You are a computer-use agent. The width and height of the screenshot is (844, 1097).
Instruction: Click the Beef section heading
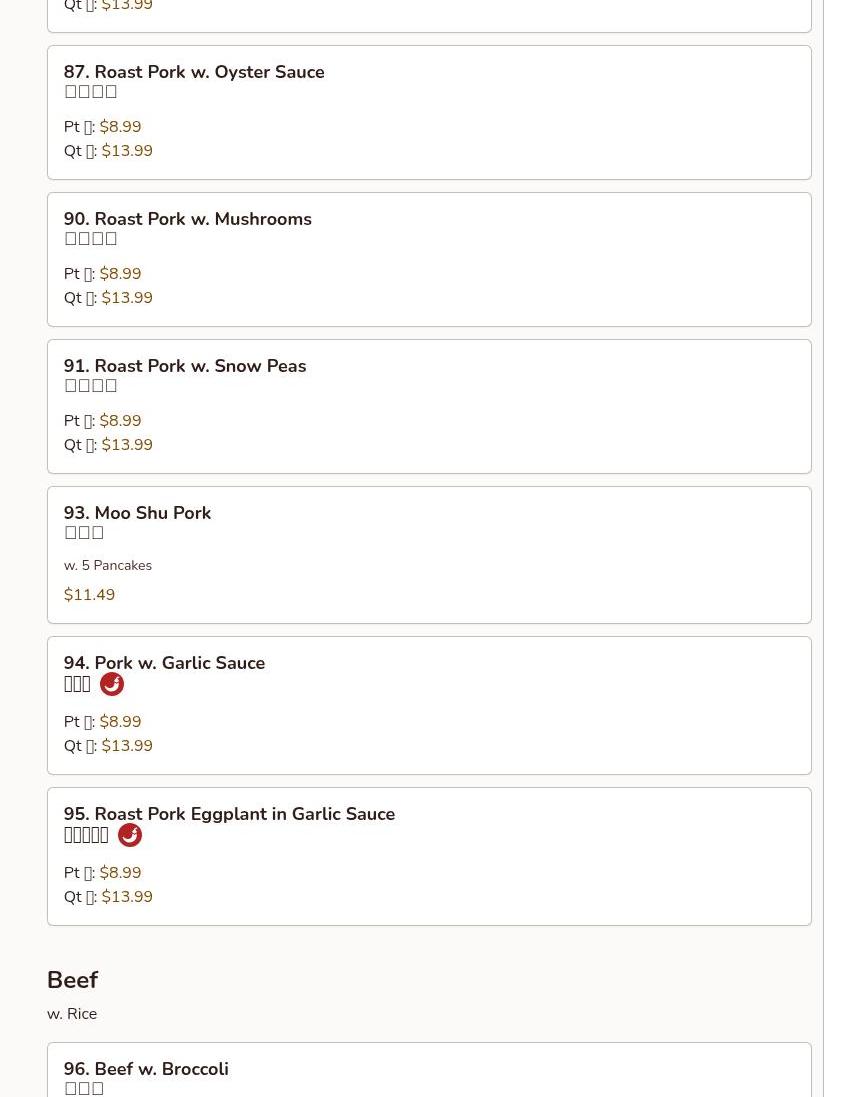(73, 981)
